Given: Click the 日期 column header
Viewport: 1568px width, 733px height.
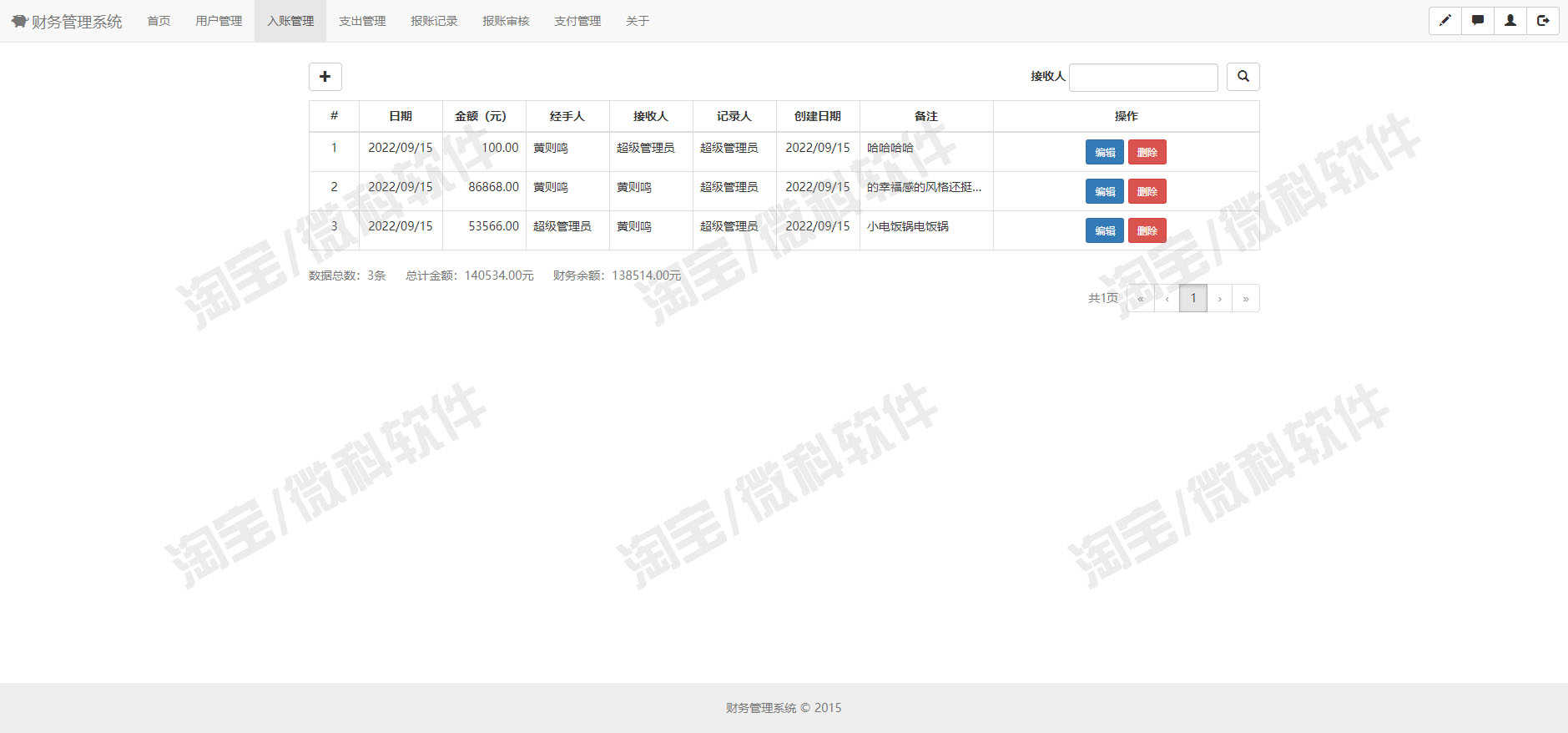Looking at the screenshot, I should pyautogui.click(x=401, y=116).
